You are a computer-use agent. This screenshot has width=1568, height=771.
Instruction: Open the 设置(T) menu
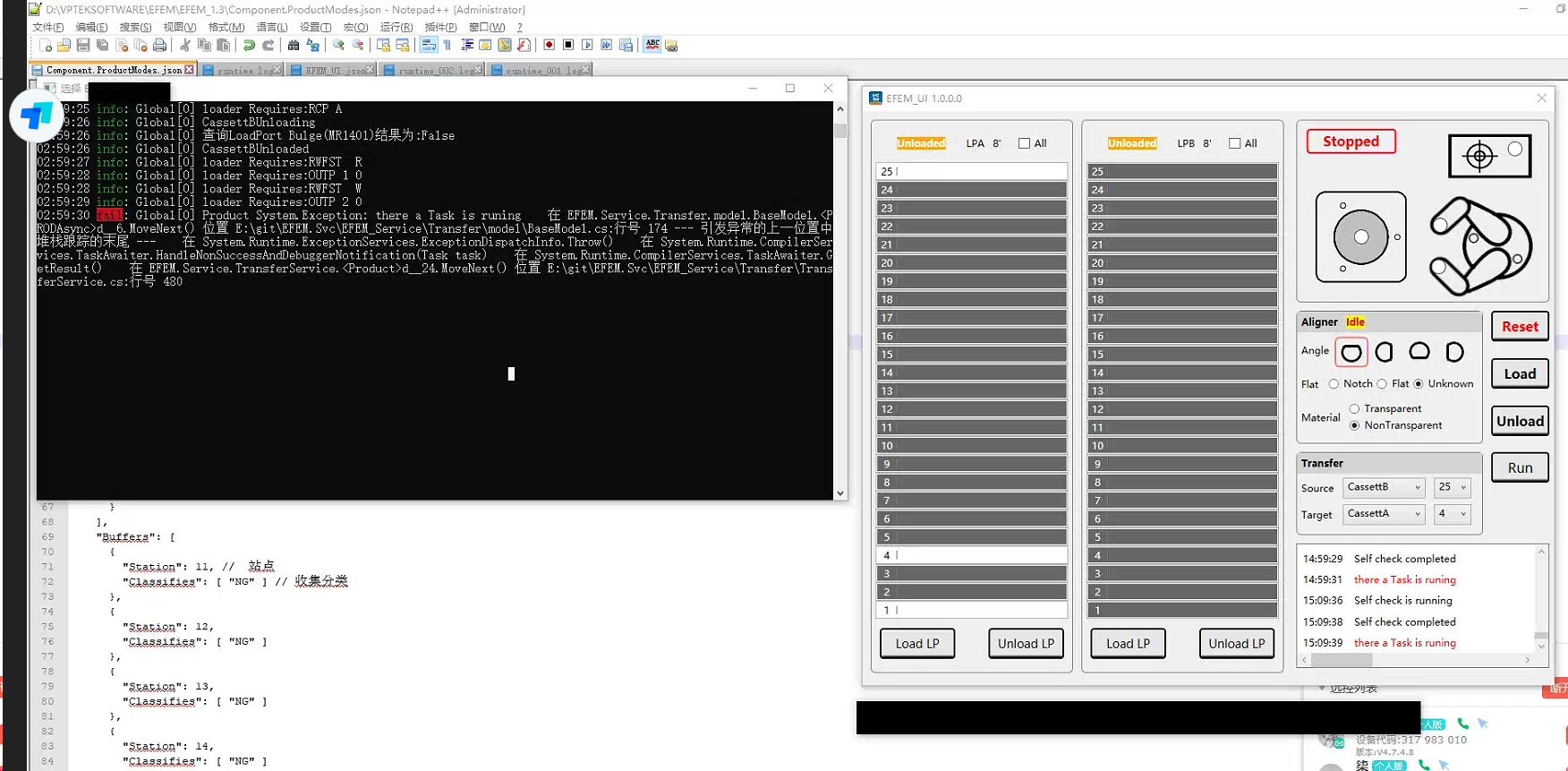316,27
